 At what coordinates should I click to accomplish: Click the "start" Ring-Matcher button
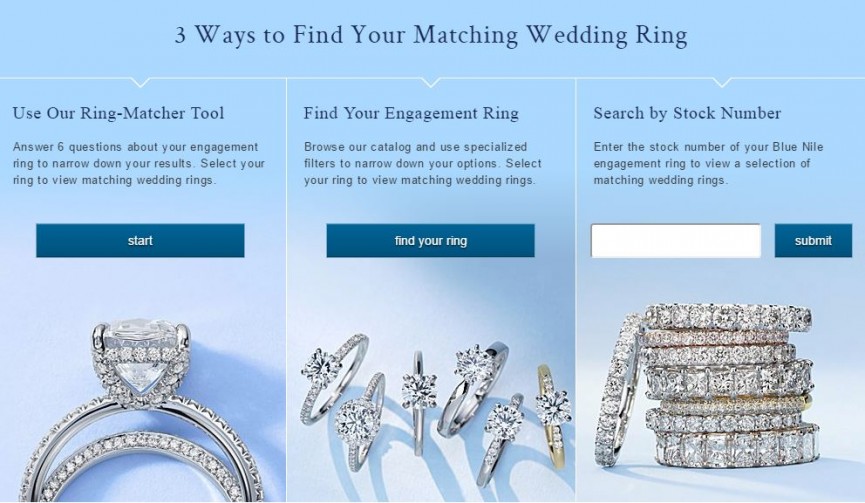[x=140, y=240]
